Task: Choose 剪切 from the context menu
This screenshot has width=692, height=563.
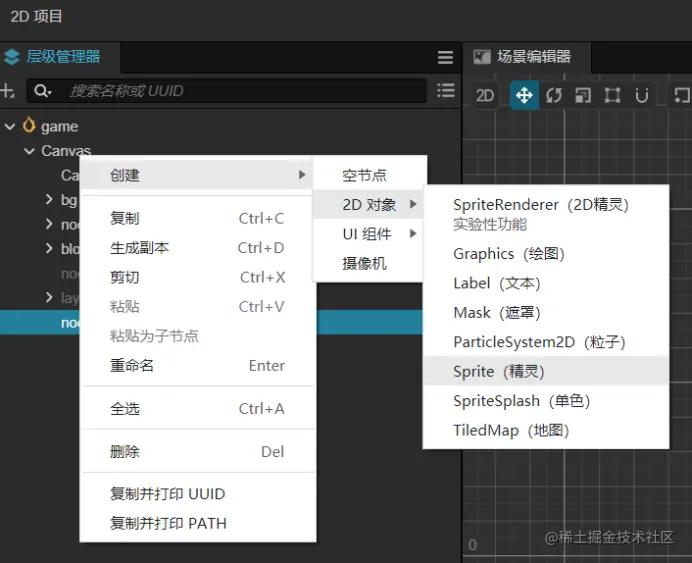Action: coord(197,278)
